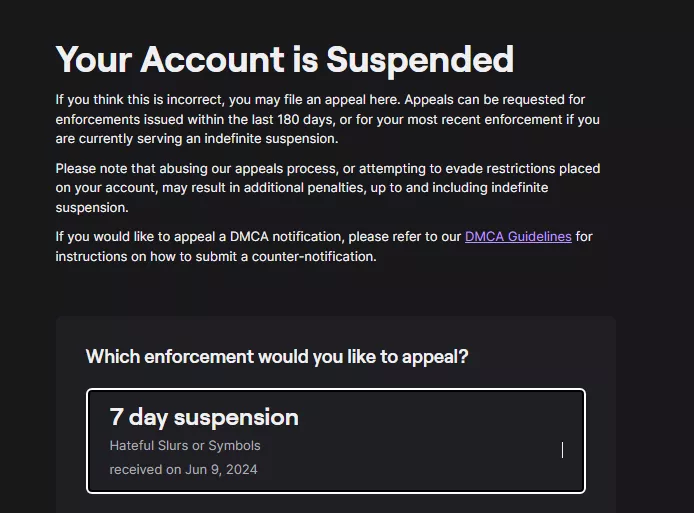Open the DMCA Guidelines link
The image size is (694, 513).
point(518,237)
